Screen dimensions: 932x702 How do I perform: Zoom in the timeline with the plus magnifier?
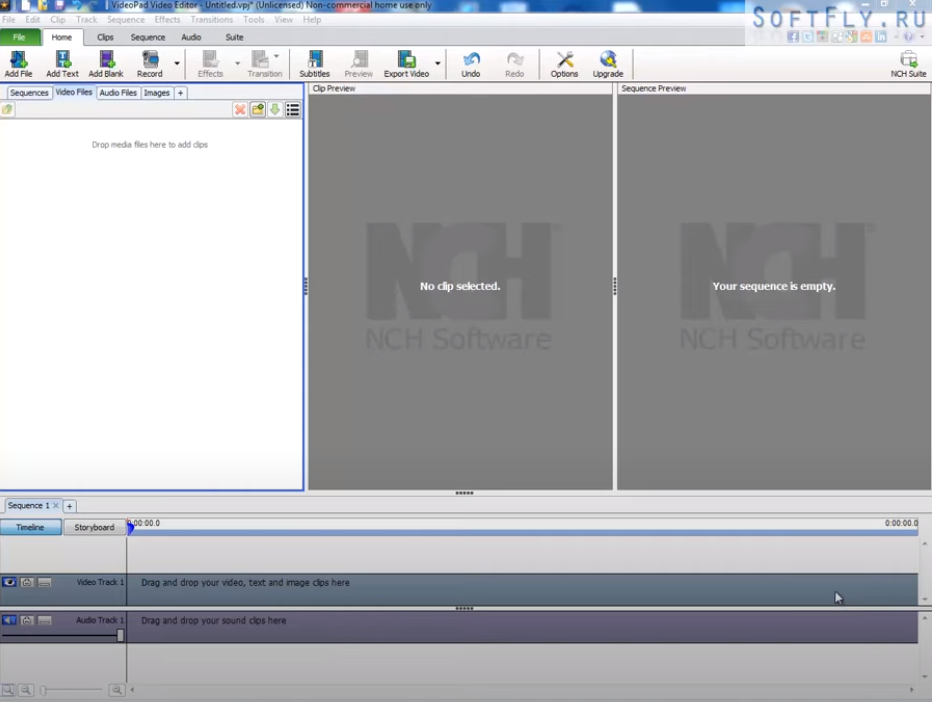(x=117, y=690)
